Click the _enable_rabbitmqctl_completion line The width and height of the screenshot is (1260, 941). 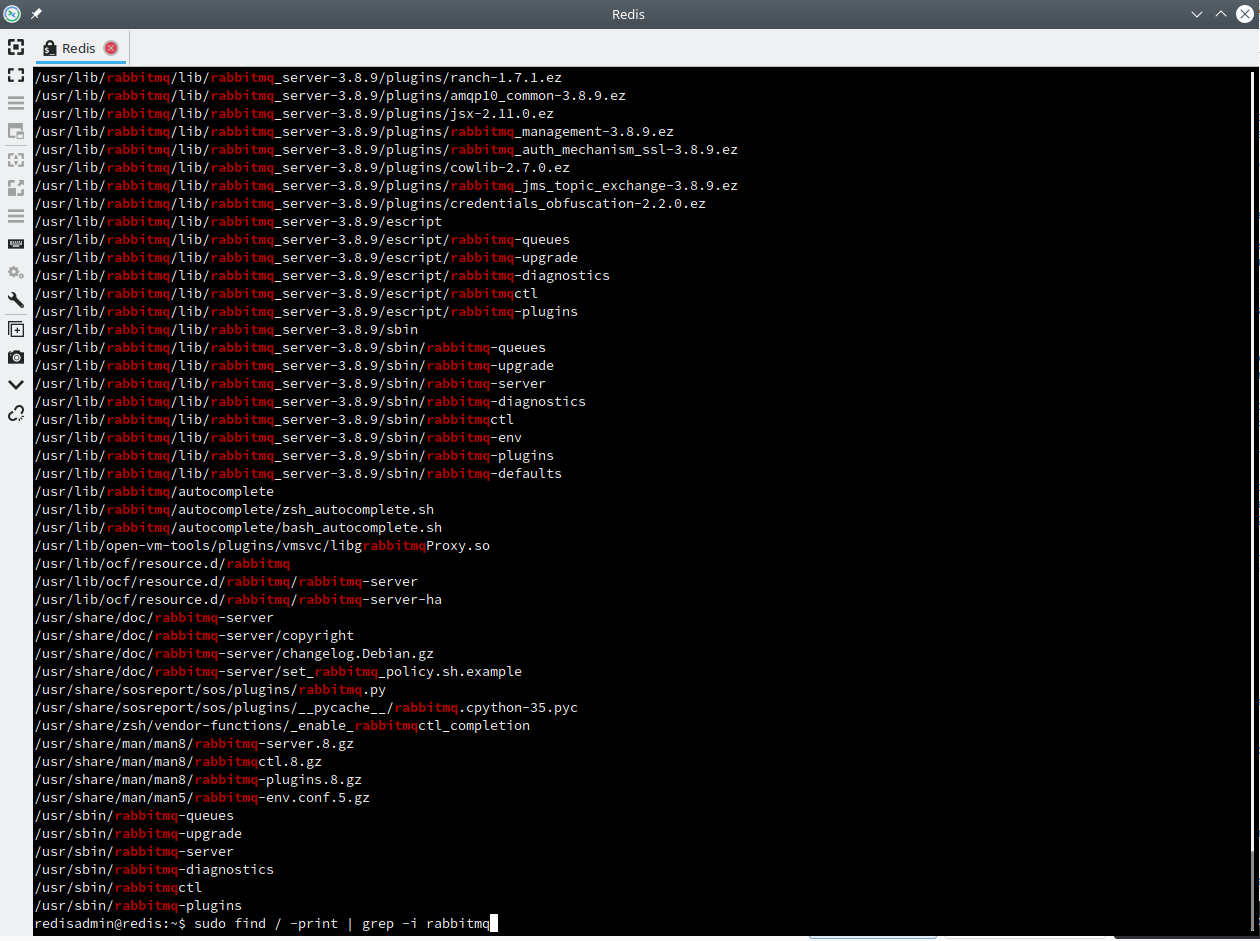(x=282, y=725)
